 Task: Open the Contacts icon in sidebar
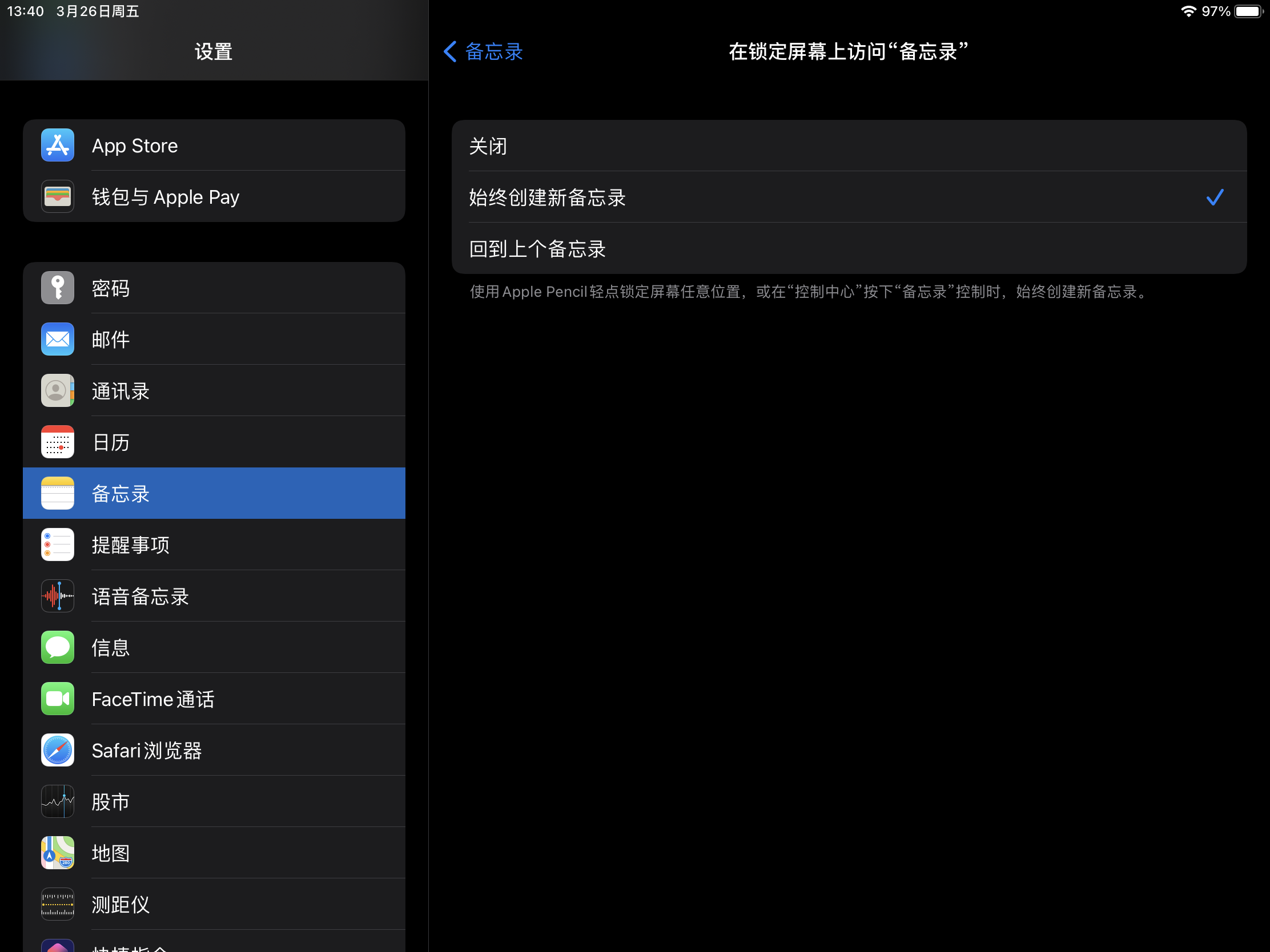pyautogui.click(x=58, y=391)
